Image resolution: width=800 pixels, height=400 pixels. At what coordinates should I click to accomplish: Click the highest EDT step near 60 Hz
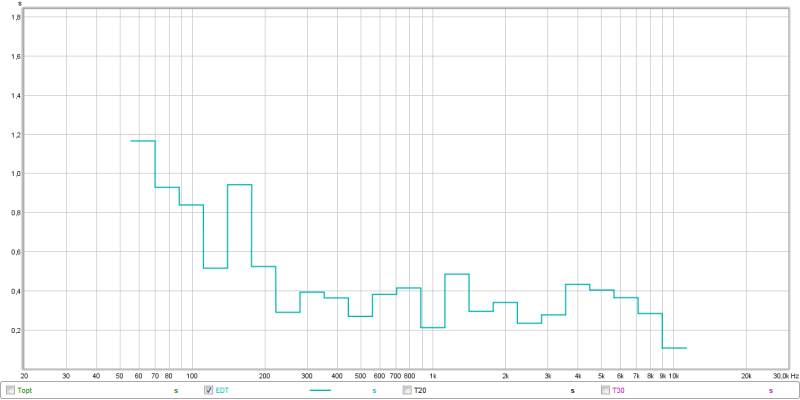point(143,141)
